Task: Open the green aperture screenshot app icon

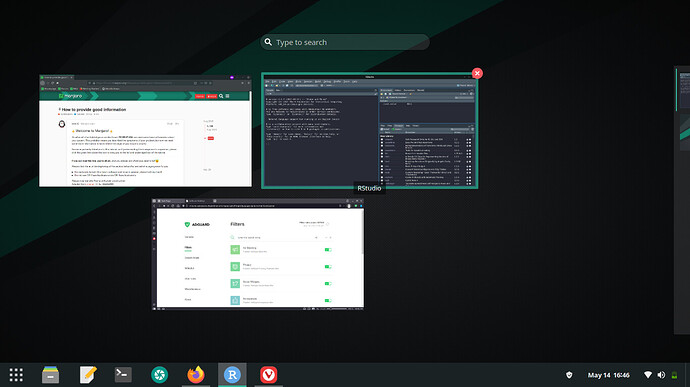Action: coord(159,375)
